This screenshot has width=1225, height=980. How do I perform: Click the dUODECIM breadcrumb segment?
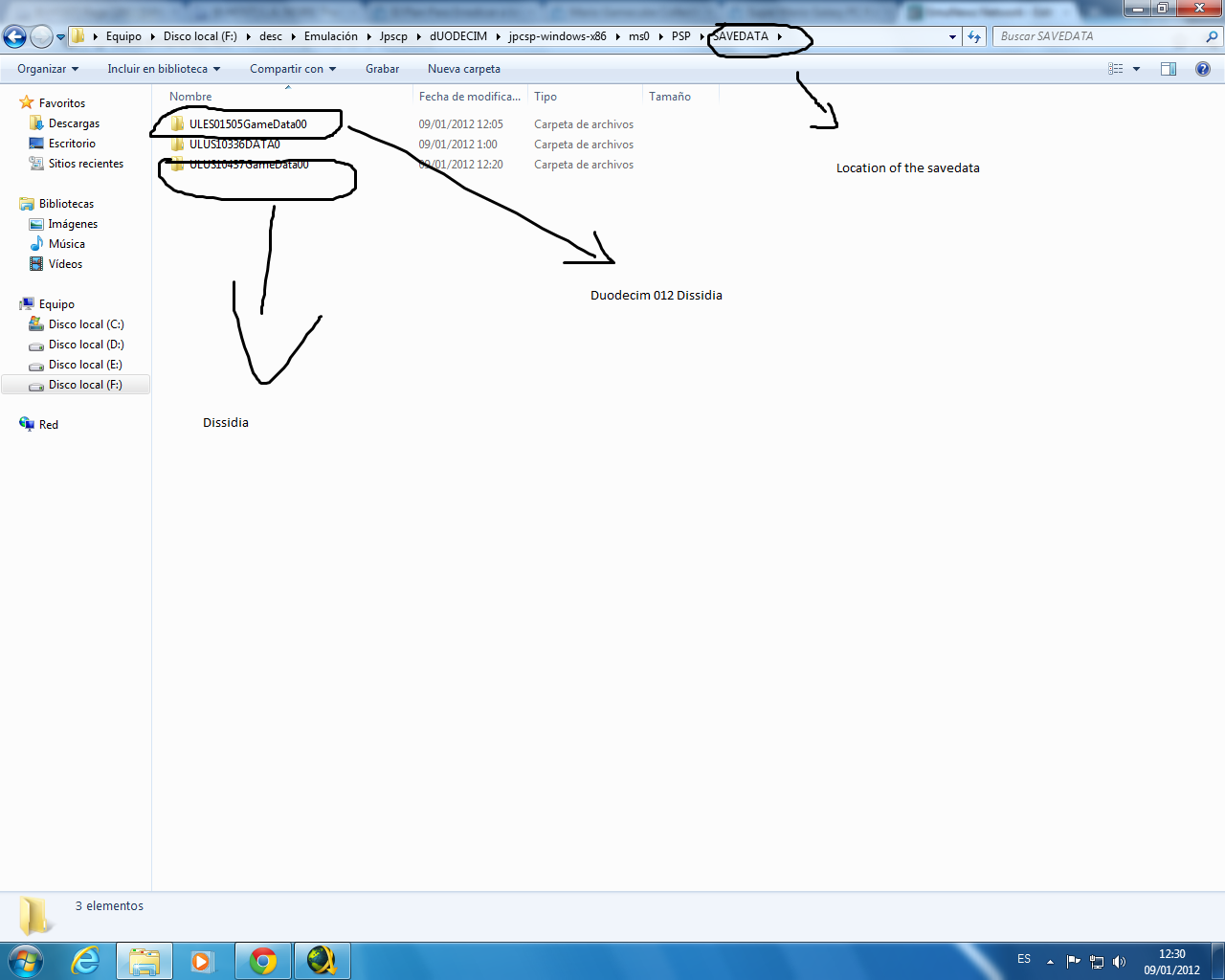(x=458, y=36)
